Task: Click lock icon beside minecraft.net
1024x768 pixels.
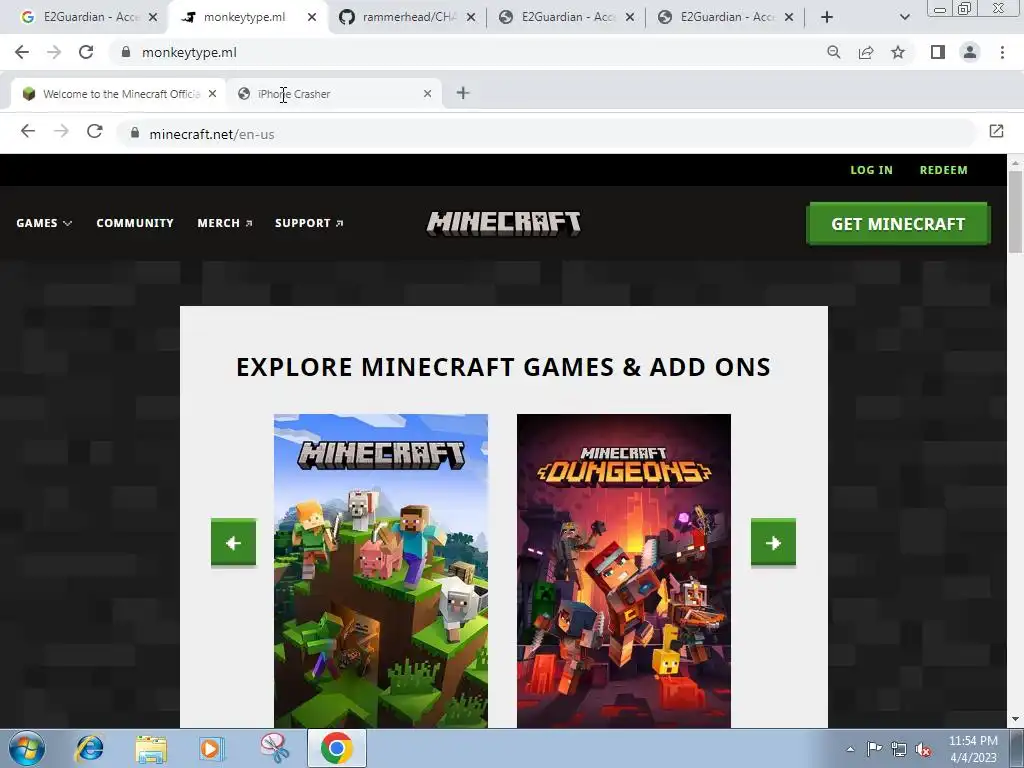Action: tap(135, 133)
